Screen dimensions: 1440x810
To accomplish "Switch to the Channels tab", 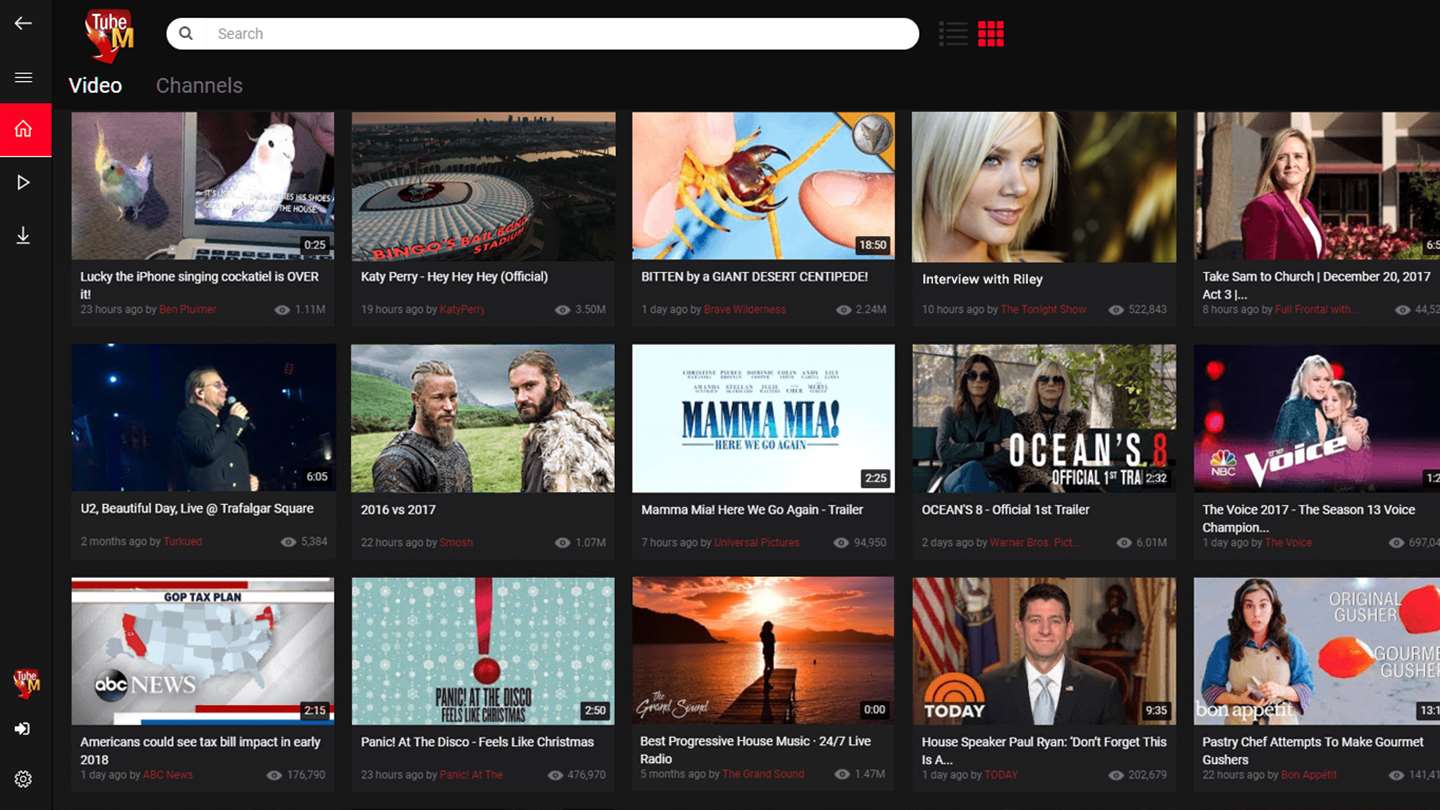I will 199,85.
